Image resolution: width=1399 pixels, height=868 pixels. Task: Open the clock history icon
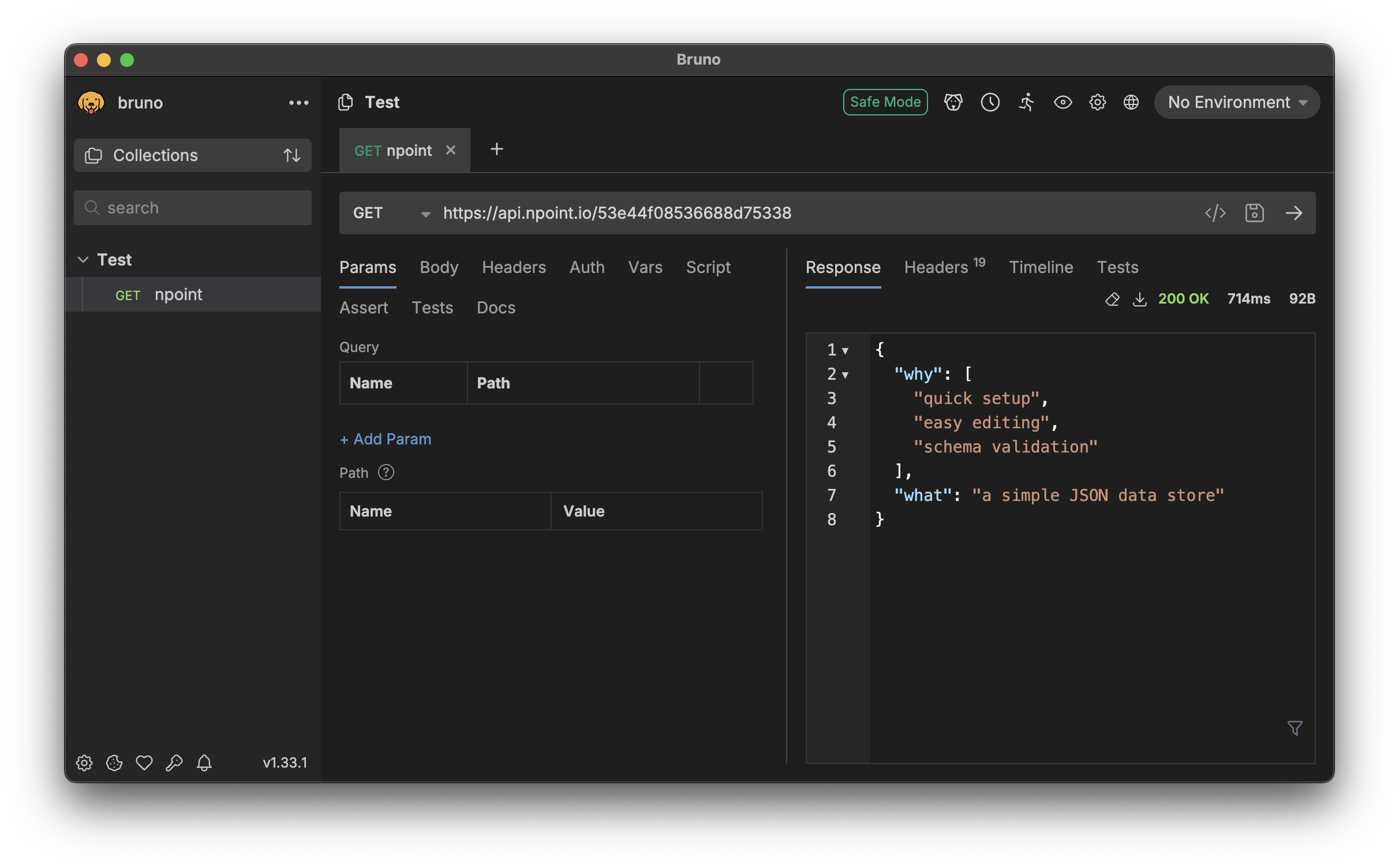(990, 102)
